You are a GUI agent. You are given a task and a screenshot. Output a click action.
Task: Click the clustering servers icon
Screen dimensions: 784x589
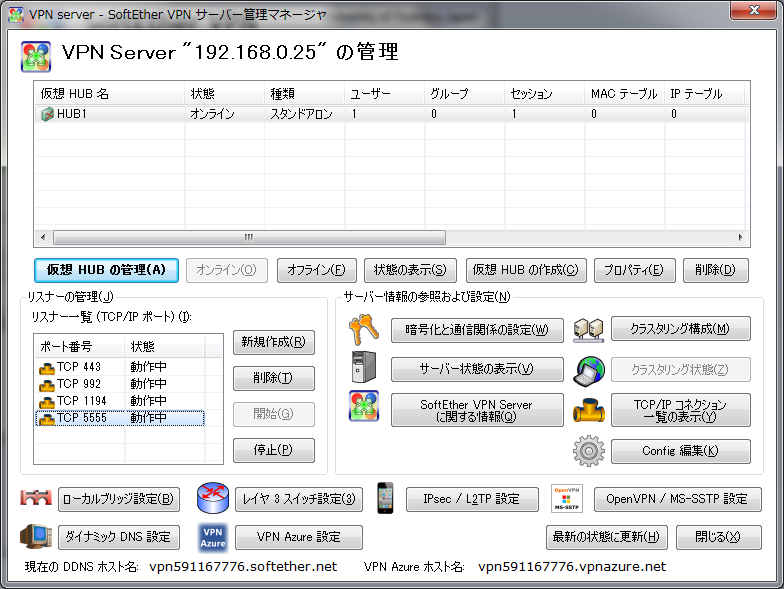[588, 330]
